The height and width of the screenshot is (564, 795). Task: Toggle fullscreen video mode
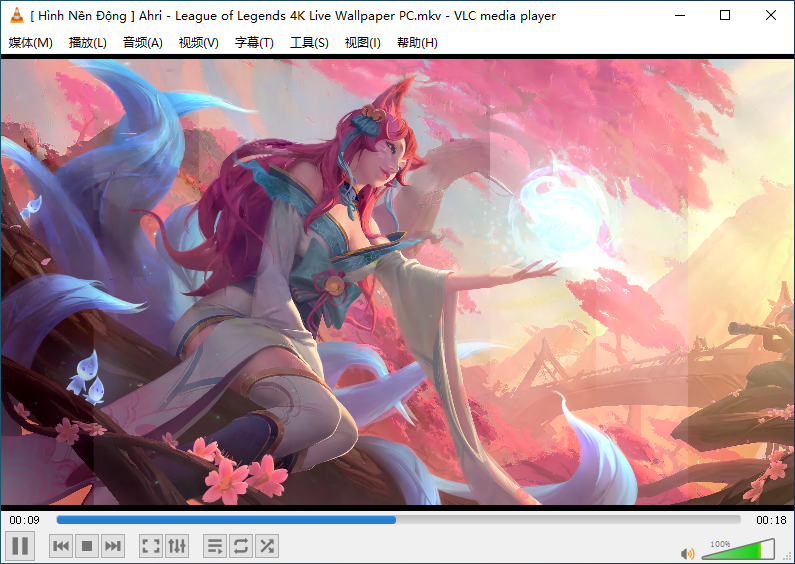[x=150, y=546]
